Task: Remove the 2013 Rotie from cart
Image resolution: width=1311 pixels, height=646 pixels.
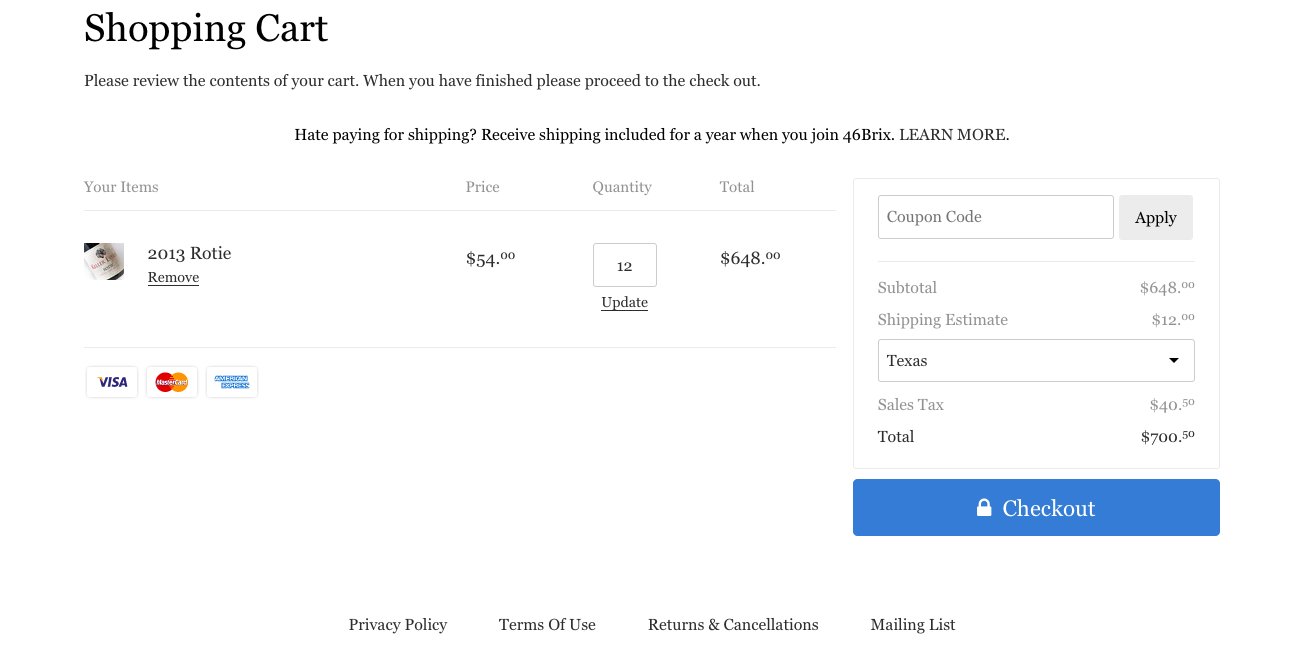Action: (173, 278)
